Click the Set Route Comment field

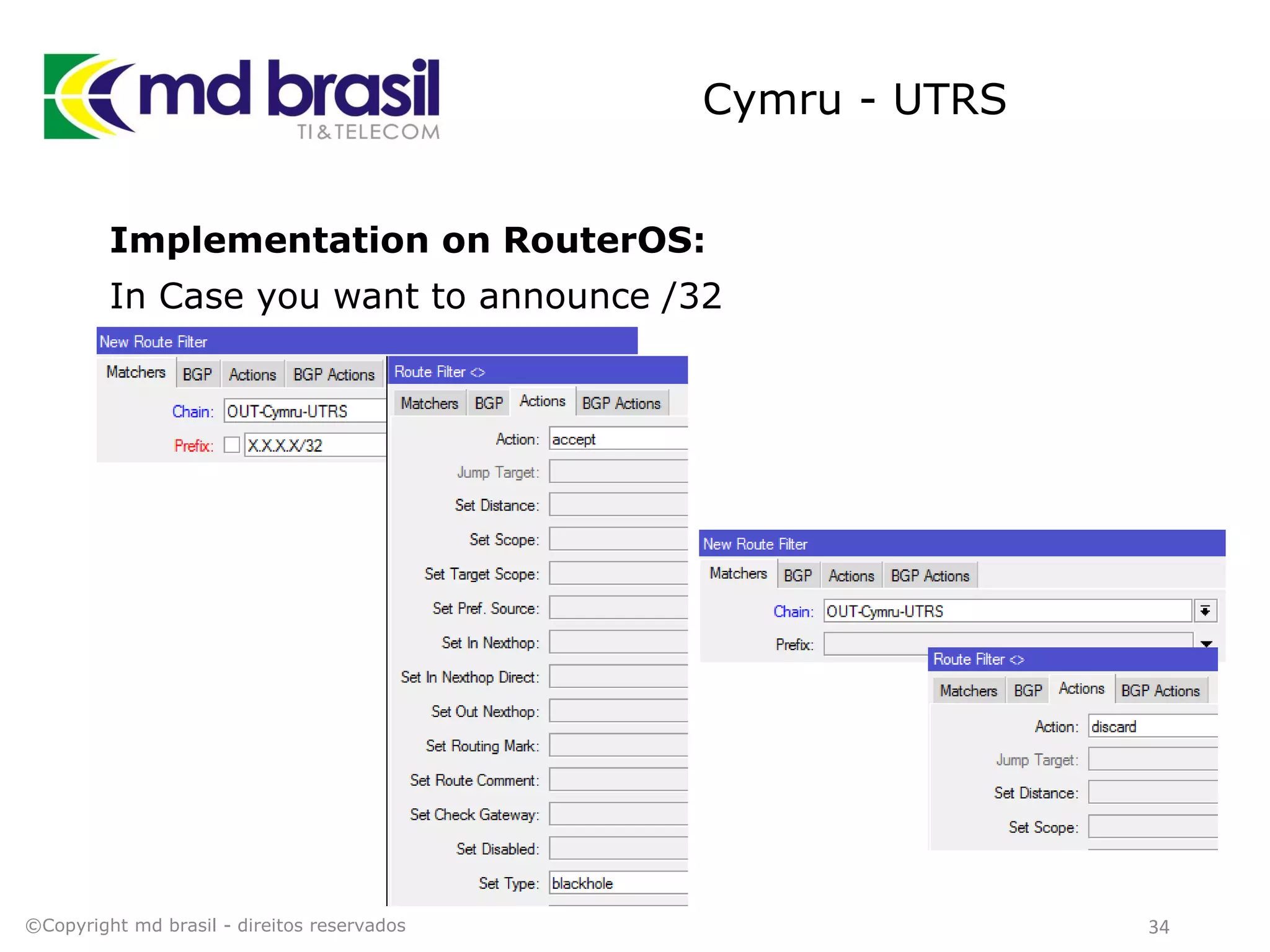point(618,780)
